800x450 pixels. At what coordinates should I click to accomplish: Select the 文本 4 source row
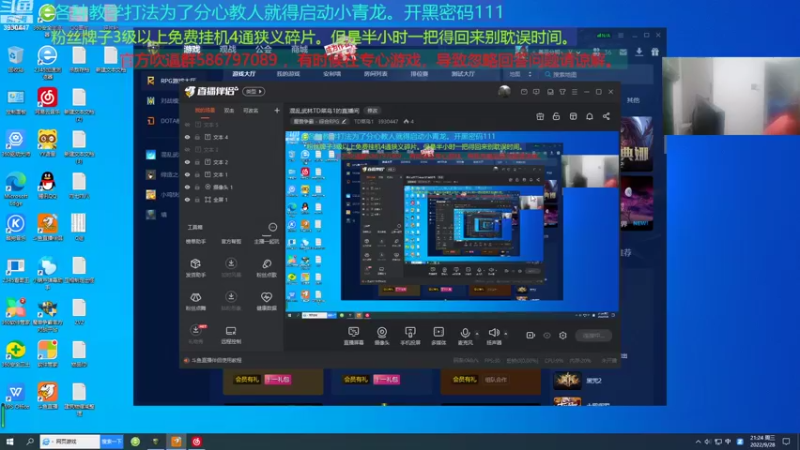232,137
